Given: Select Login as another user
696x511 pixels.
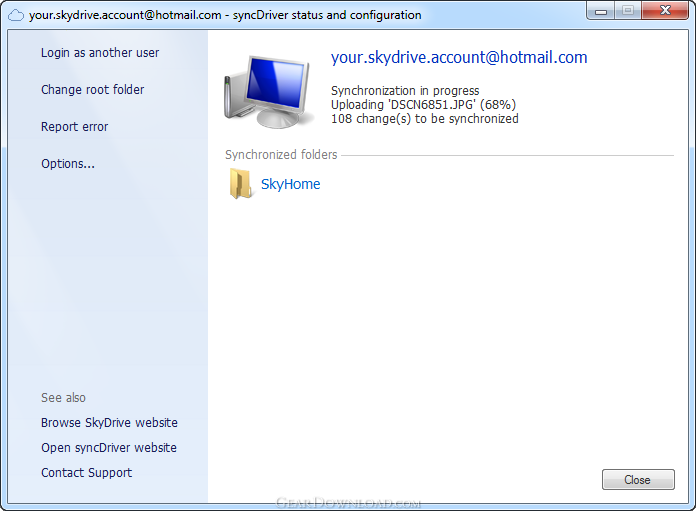Looking at the screenshot, I should 100,53.
